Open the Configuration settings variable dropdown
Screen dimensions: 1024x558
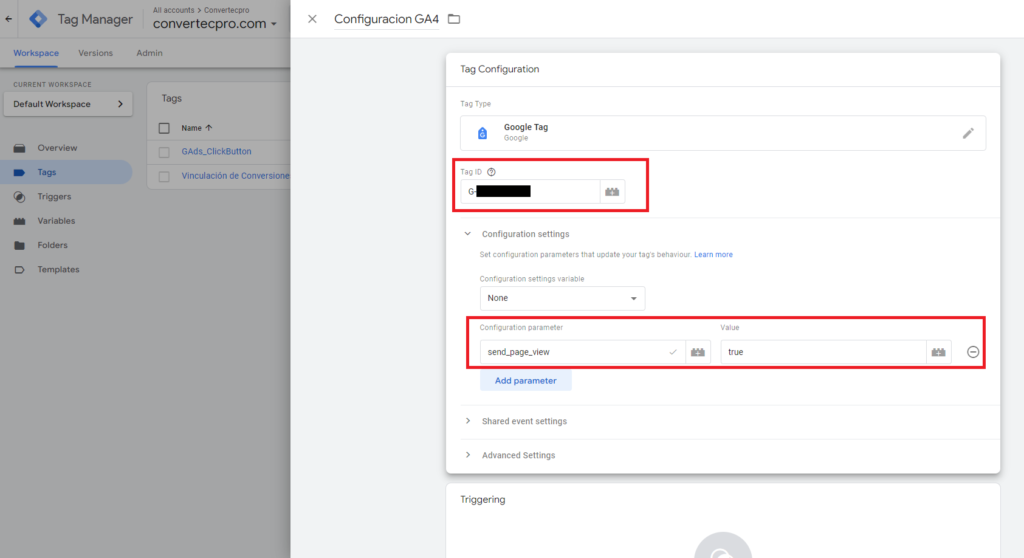coord(562,298)
